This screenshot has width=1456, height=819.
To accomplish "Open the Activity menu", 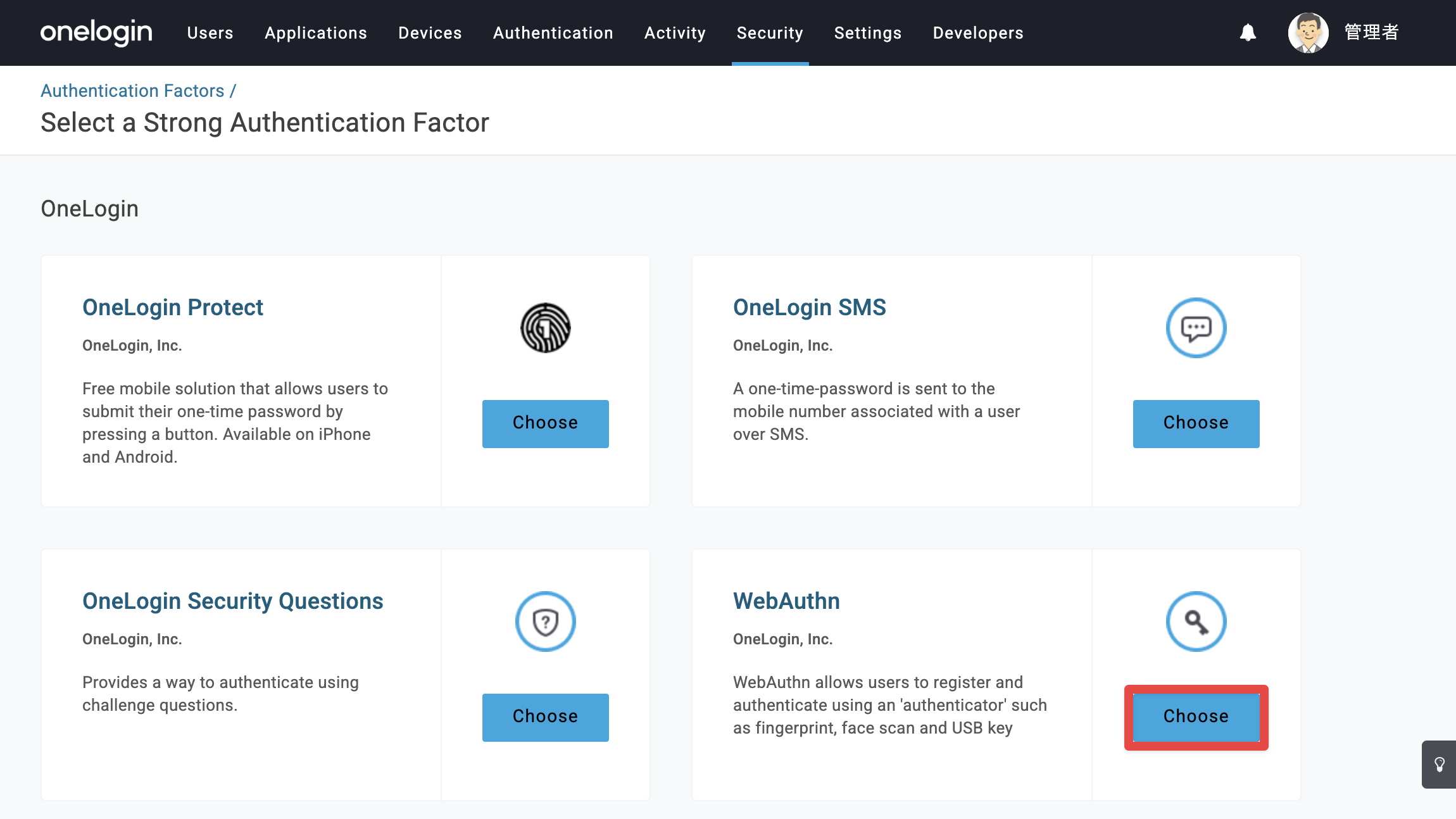I will coord(675,33).
